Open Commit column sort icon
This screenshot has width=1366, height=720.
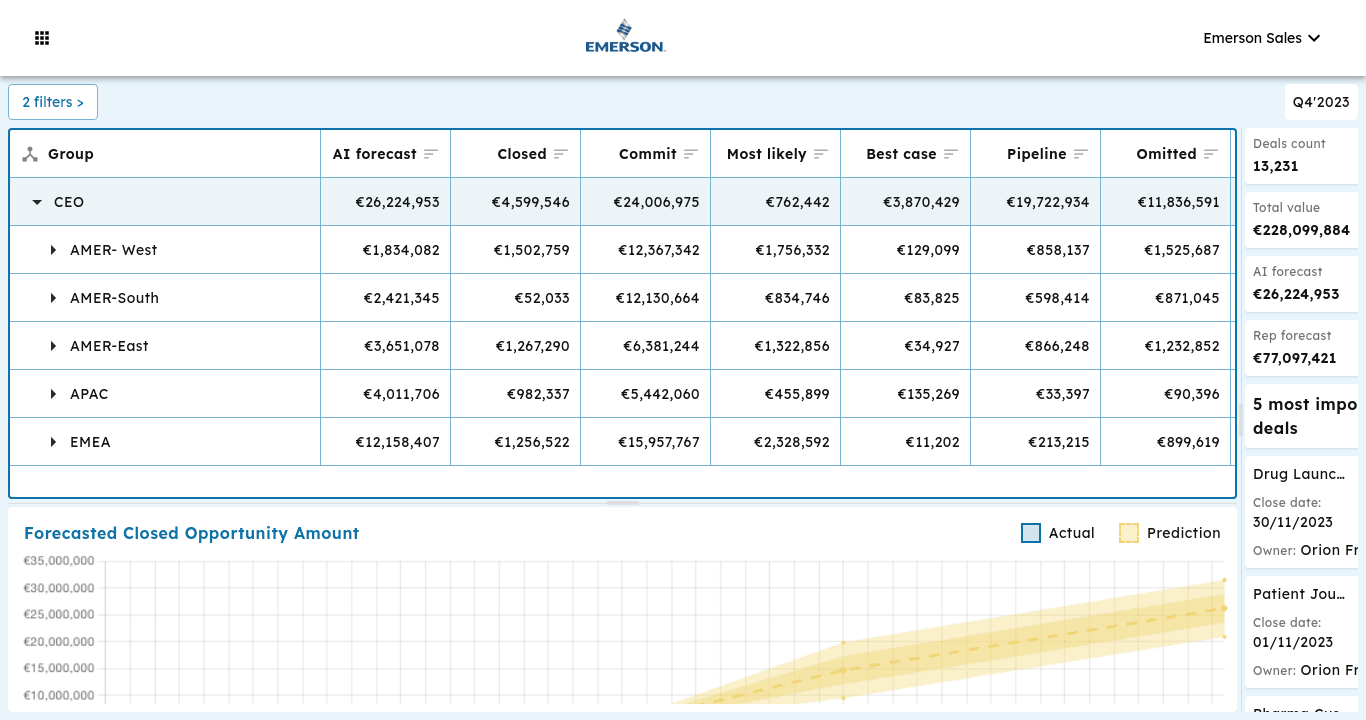691,154
